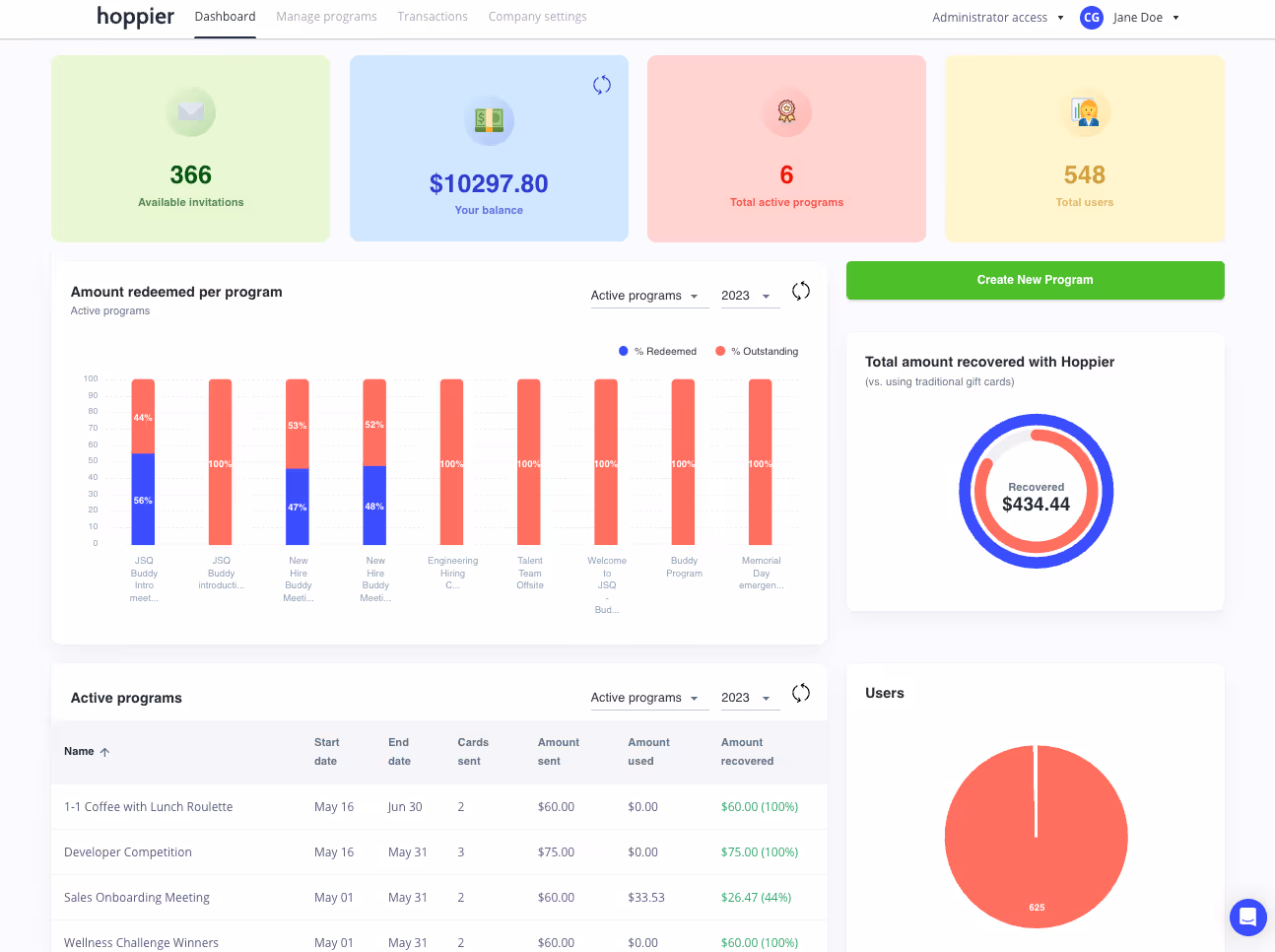The width and height of the screenshot is (1275, 952).
Task: Open the 366 Available invitations card
Action: point(190,148)
